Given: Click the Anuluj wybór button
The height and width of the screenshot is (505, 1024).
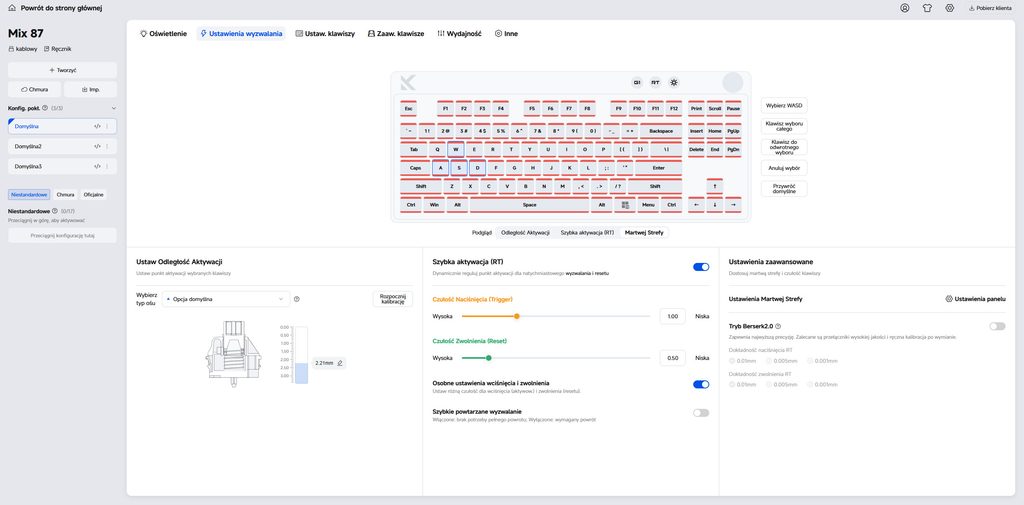Looking at the screenshot, I should (x=784, y=168).
